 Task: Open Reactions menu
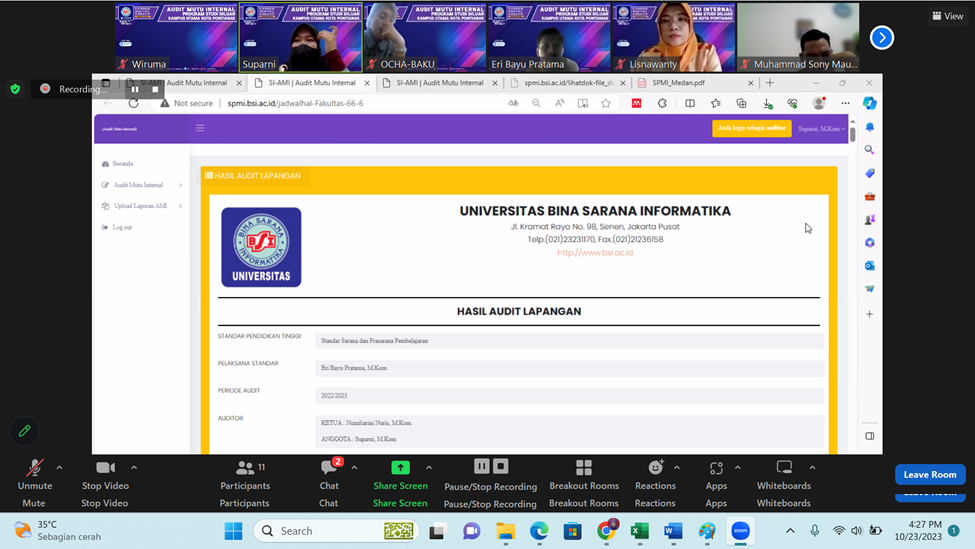pyautogui.click(x=655, y=476)
